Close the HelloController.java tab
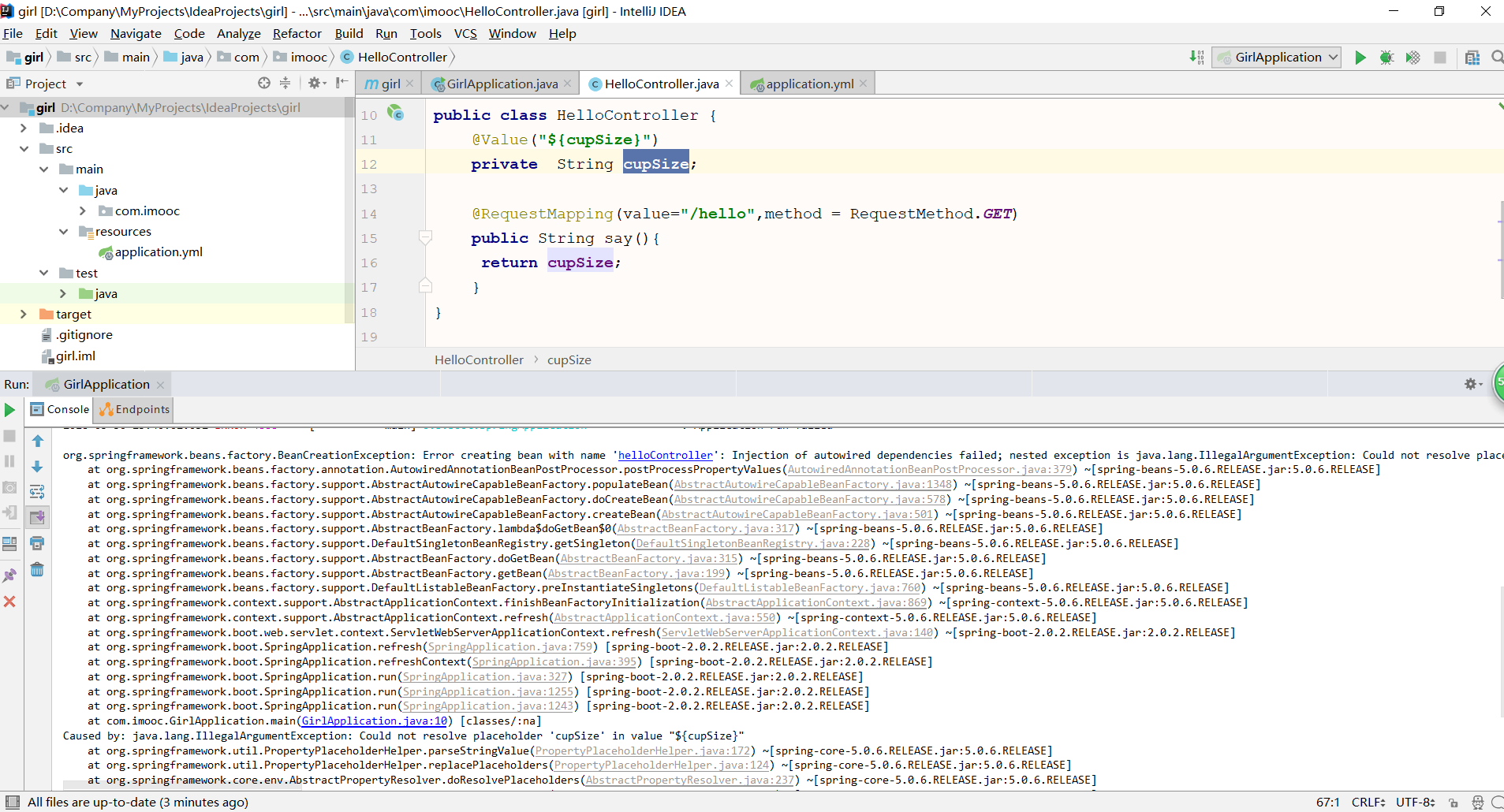 729,84
